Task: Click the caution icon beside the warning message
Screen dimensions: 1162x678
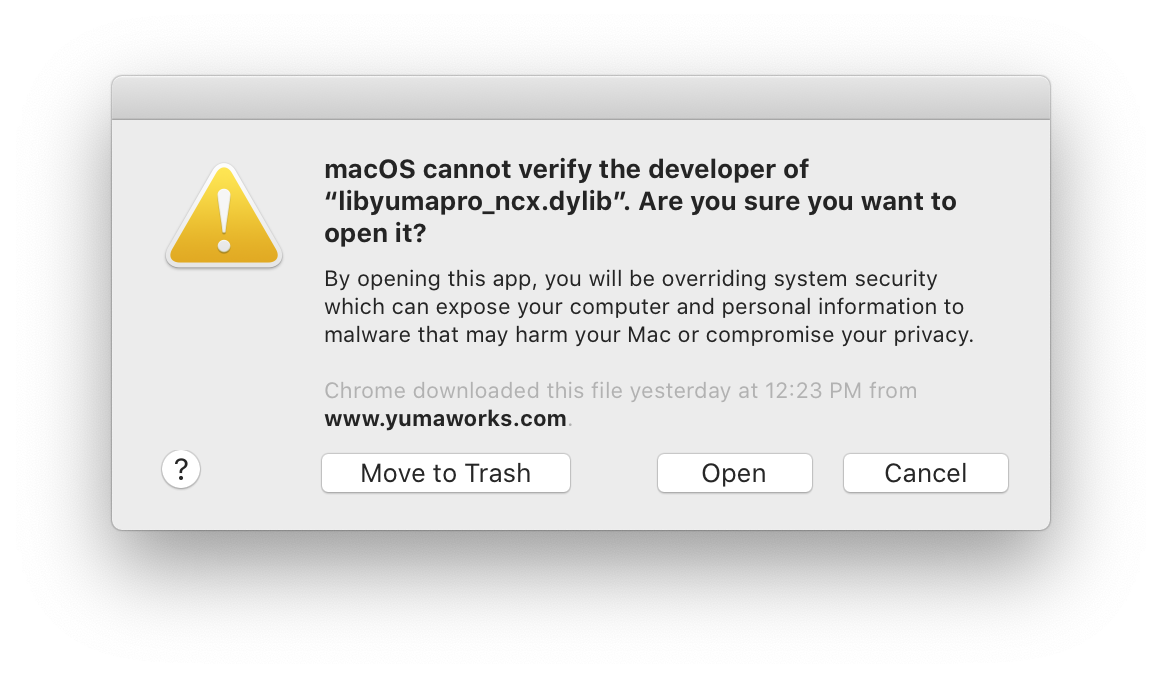Action: (223, 213)
